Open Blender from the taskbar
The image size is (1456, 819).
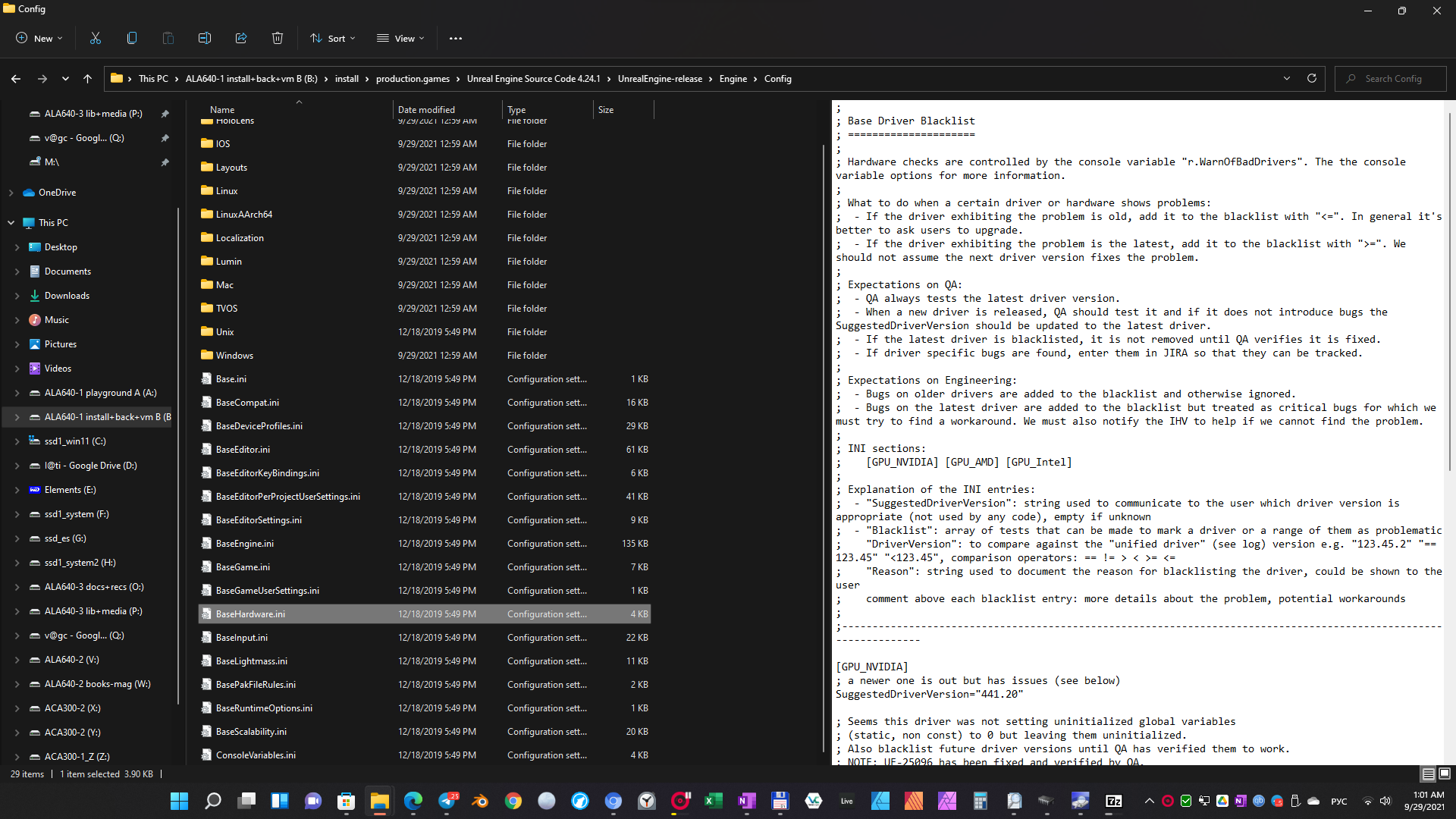pos(480,801)
